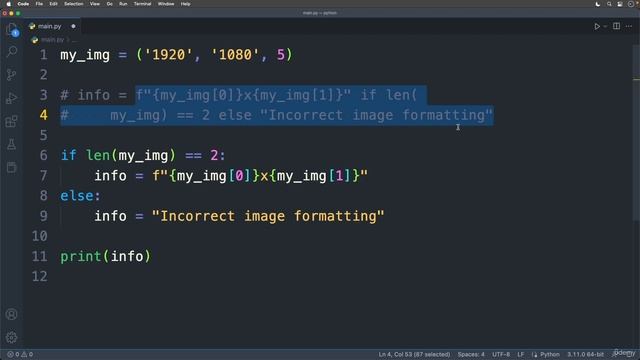640x360 pixels.
Task: Click '1080' string on line 1
Action: pos(235,55)
